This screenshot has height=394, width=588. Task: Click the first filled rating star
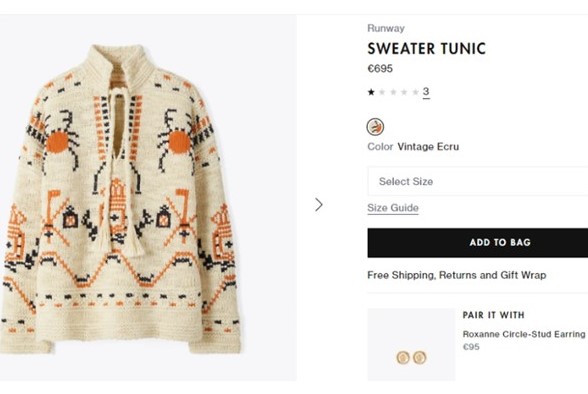coord(371,92)
